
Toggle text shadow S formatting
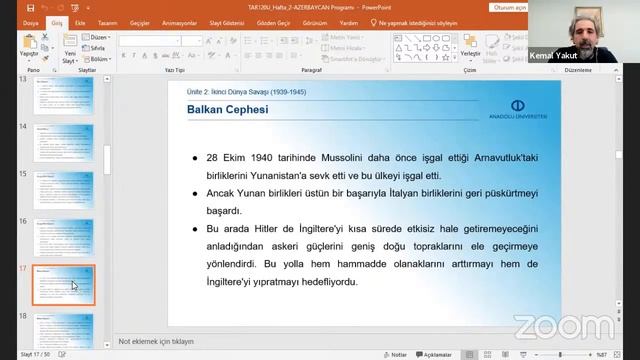coord(155,56)
